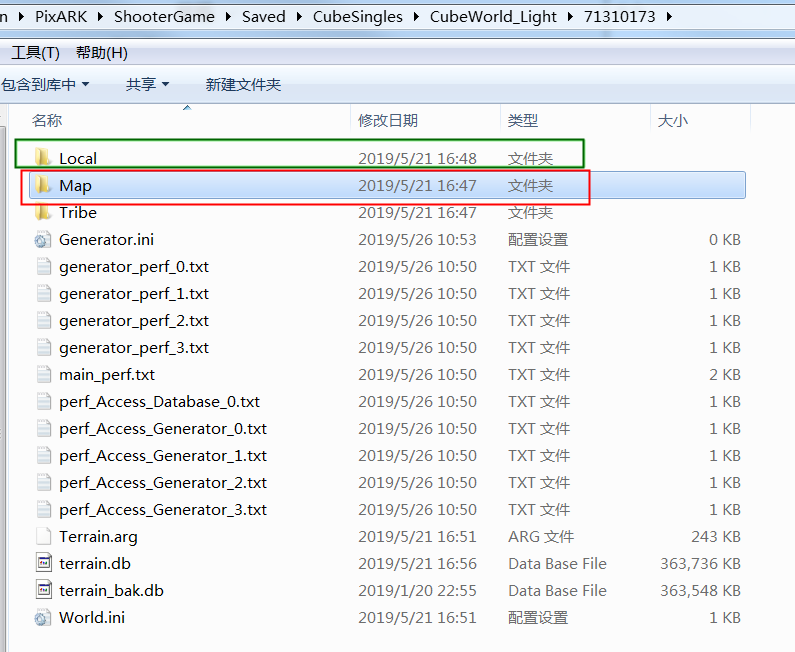The image size is (795, 652).
Task: Open the 工具(T) menu
Action: click(x=35, y=53)
